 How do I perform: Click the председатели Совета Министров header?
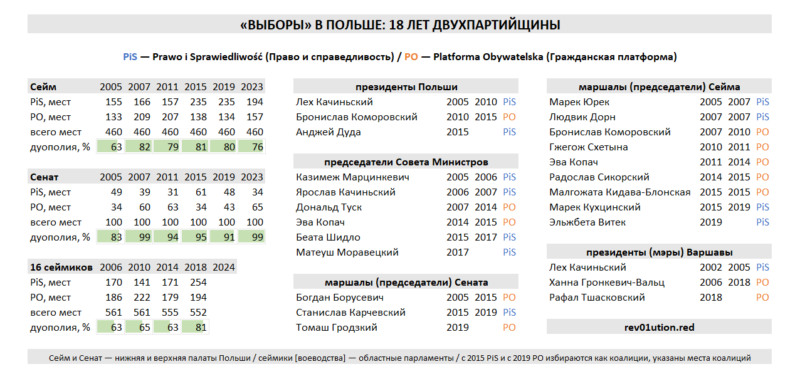(x=406, y=162)
